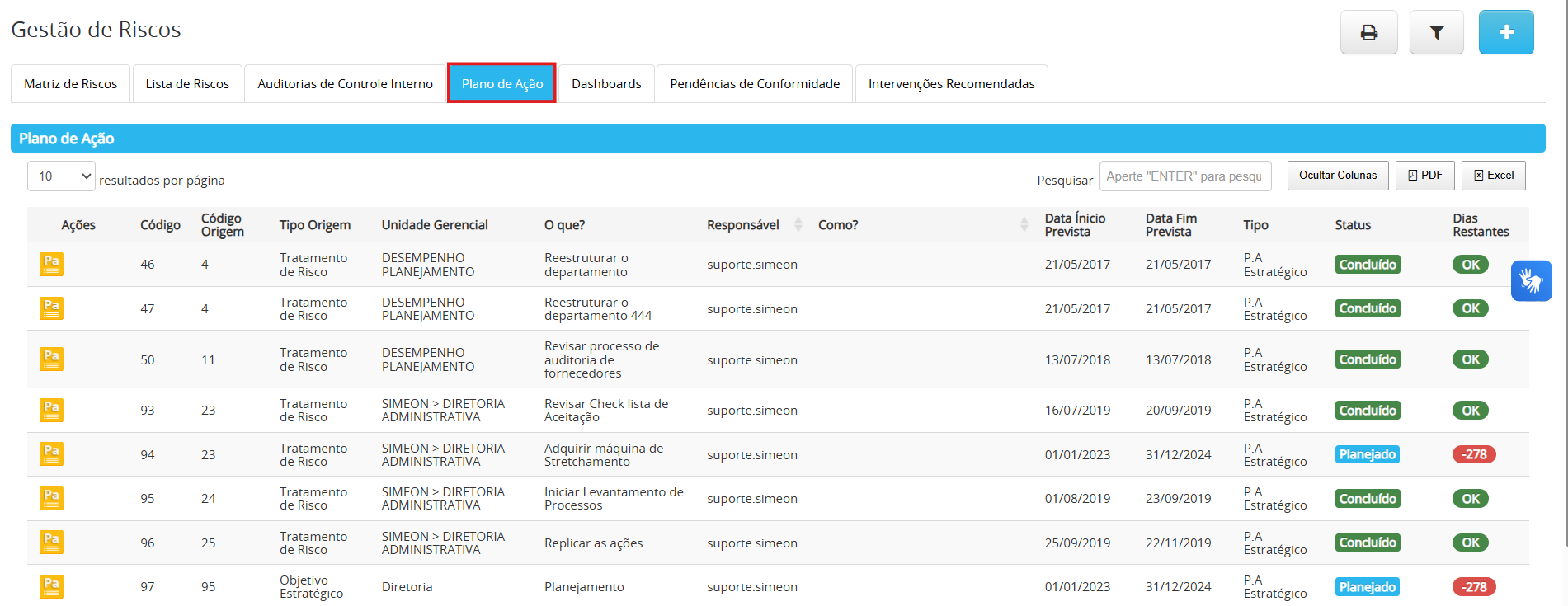The width and height of the screenshot is (1568, 606).
Task: Click Pa icon in row code 50
Action: coord(51,359)
